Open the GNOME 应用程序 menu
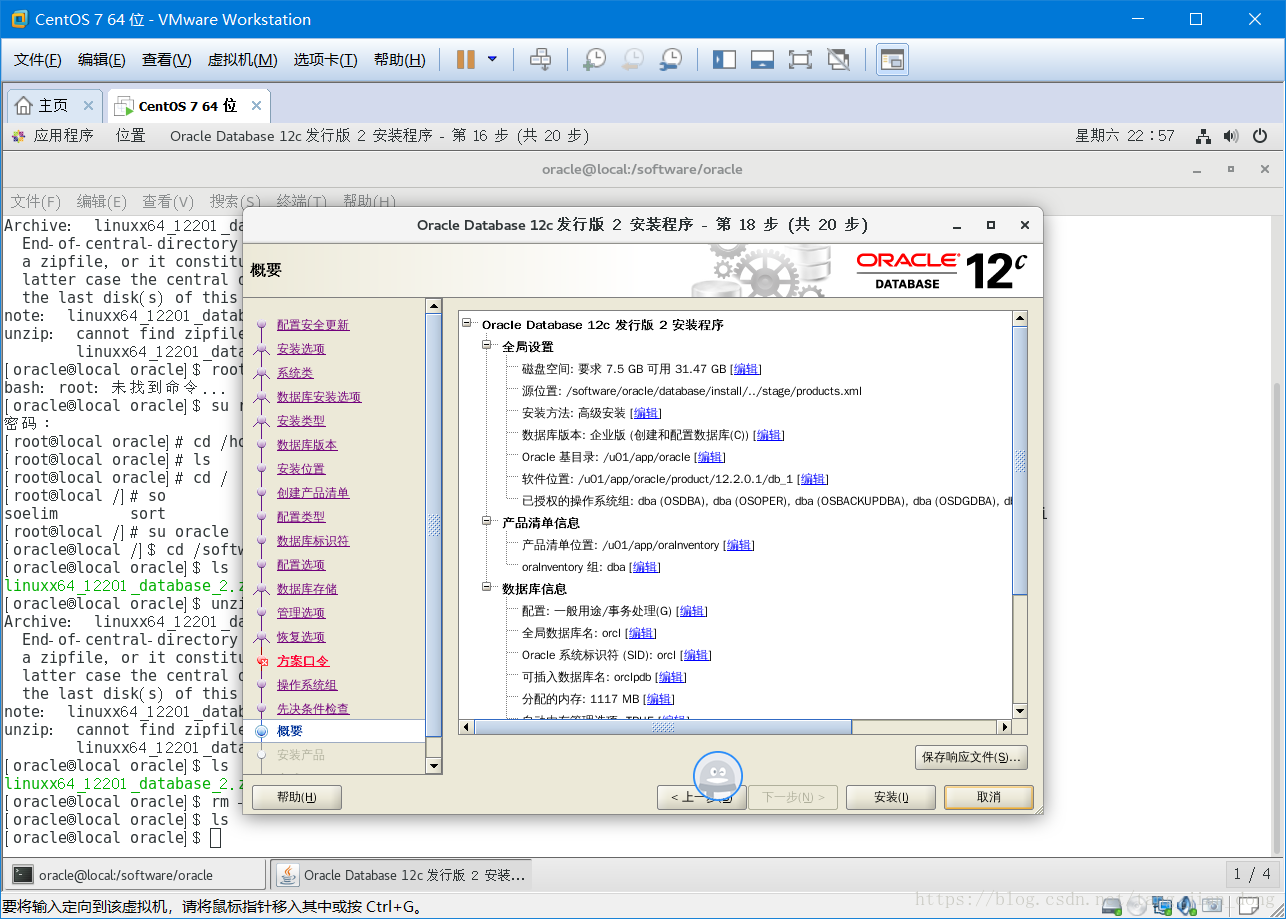 tap(53, 136)
